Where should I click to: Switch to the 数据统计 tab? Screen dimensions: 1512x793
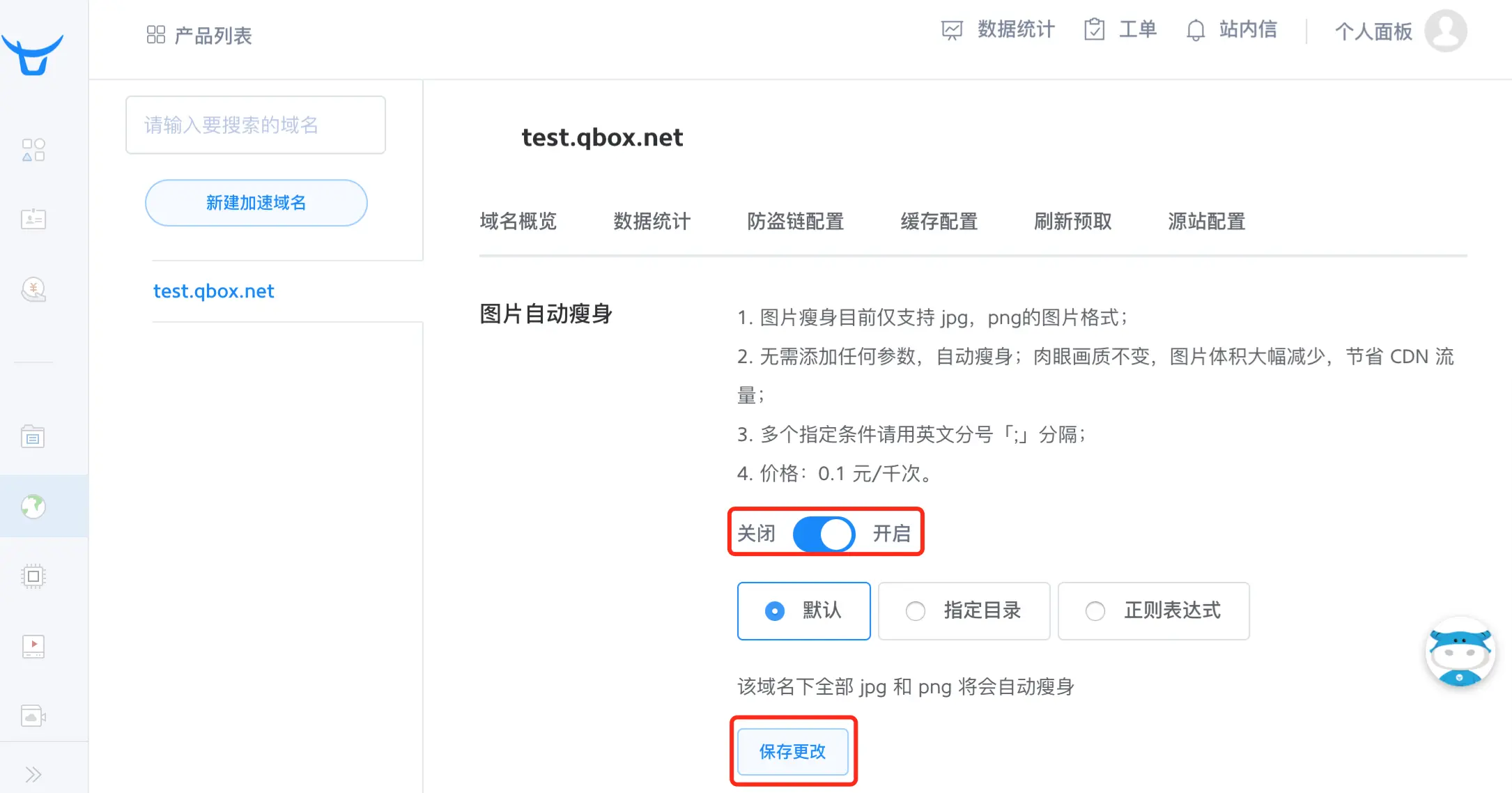[x=652, y=222]
